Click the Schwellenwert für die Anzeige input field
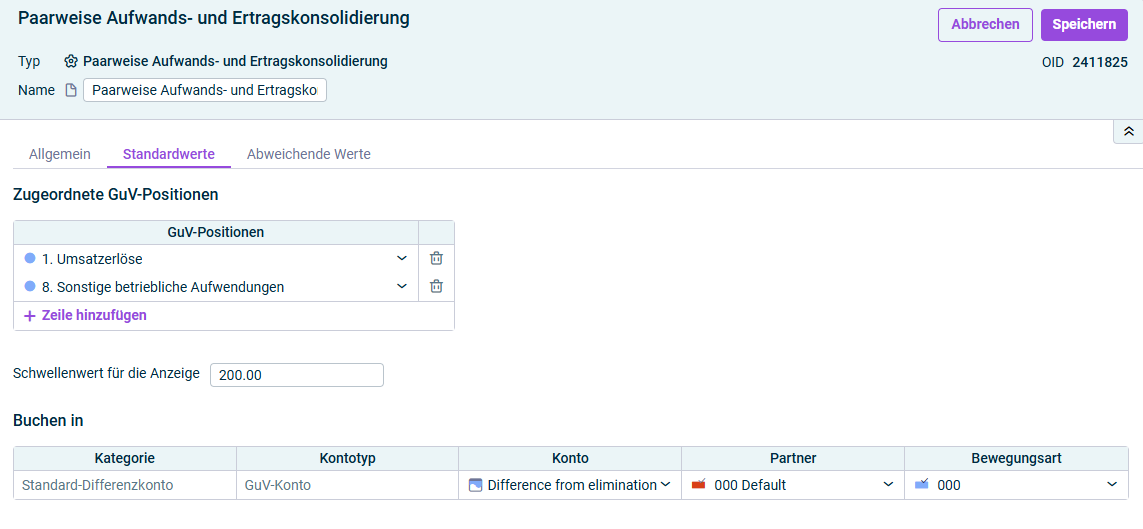The image size is (1143, 529). point(297,375)
